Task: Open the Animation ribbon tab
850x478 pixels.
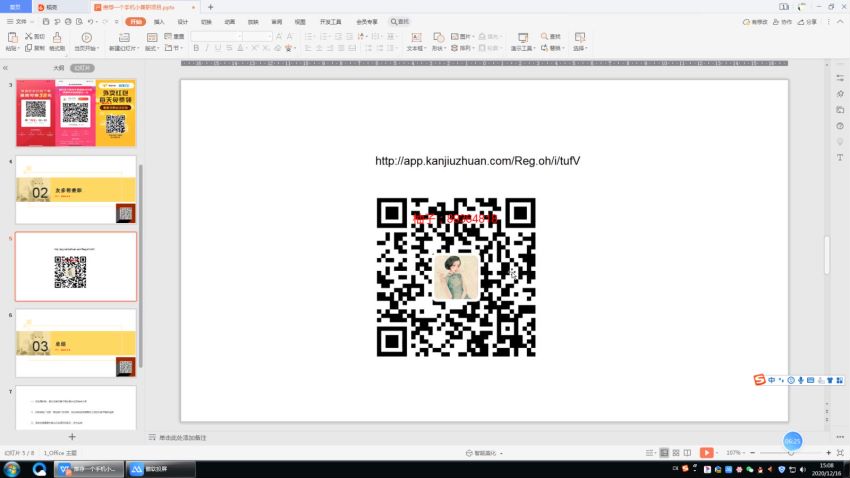Action: click(230, 22)
